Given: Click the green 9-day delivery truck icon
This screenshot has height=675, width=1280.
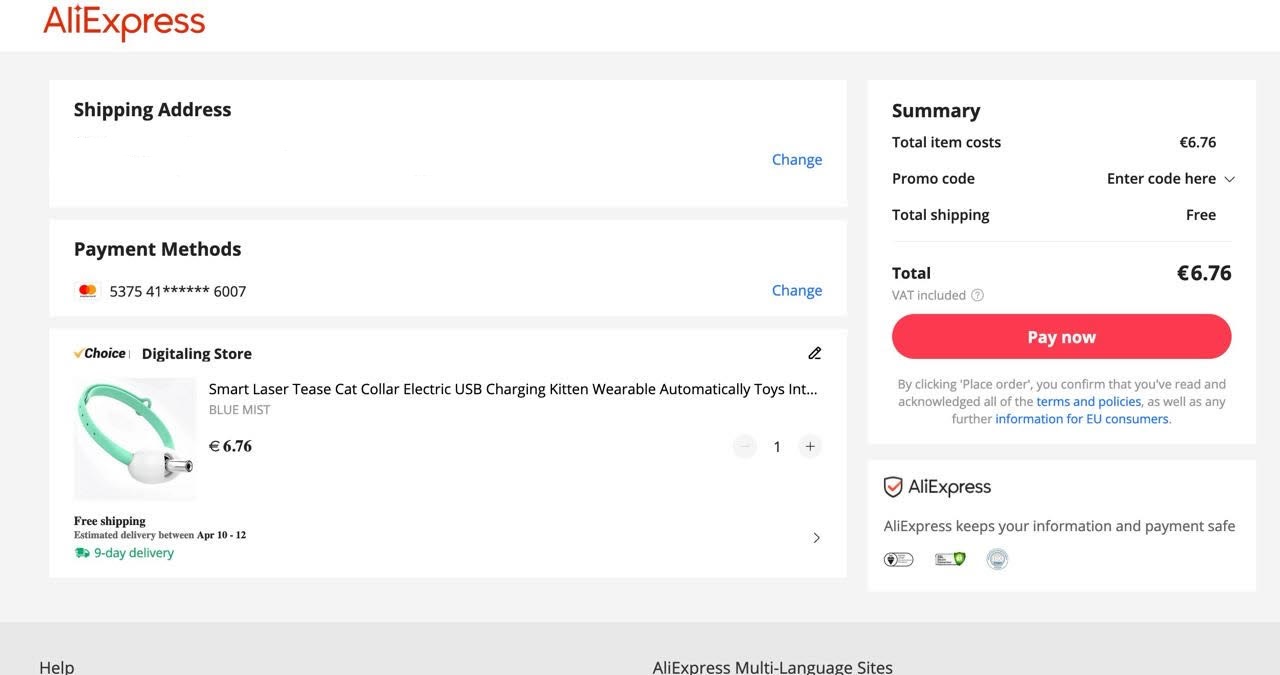Looking at the screenshot, I should tap(82, 553).
